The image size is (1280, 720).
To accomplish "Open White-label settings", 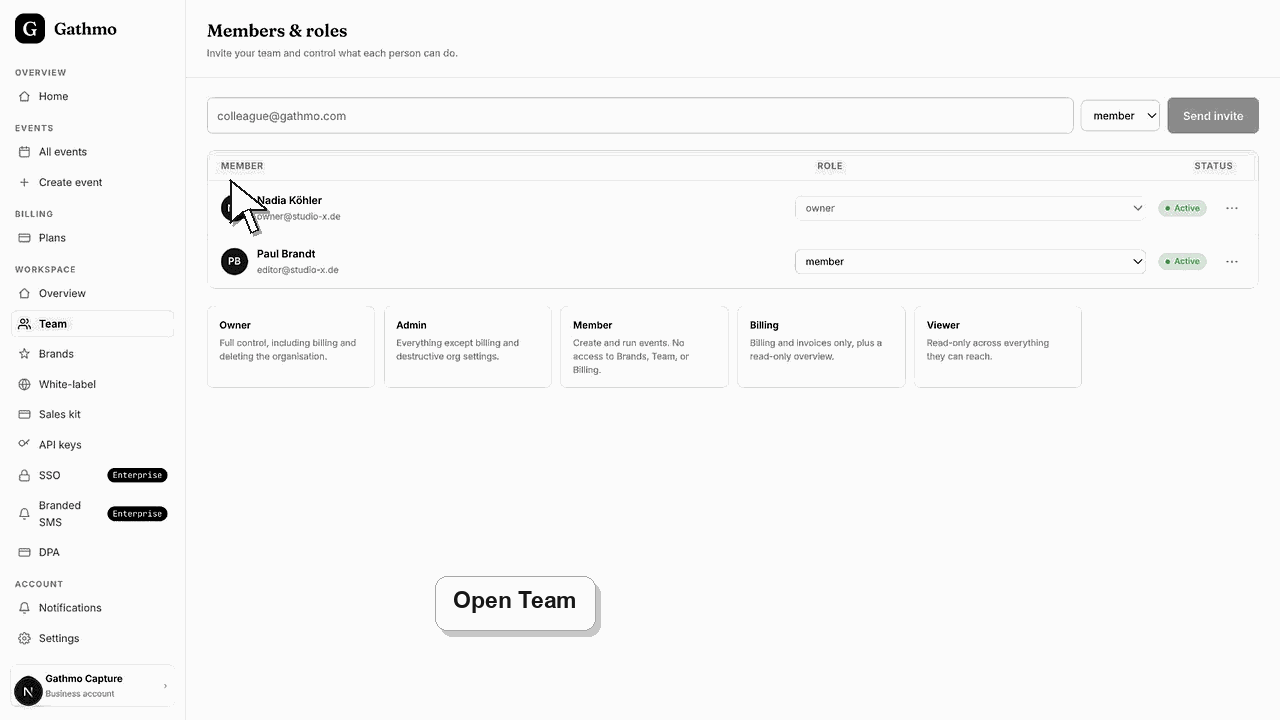I will click(x=92, y=384).
